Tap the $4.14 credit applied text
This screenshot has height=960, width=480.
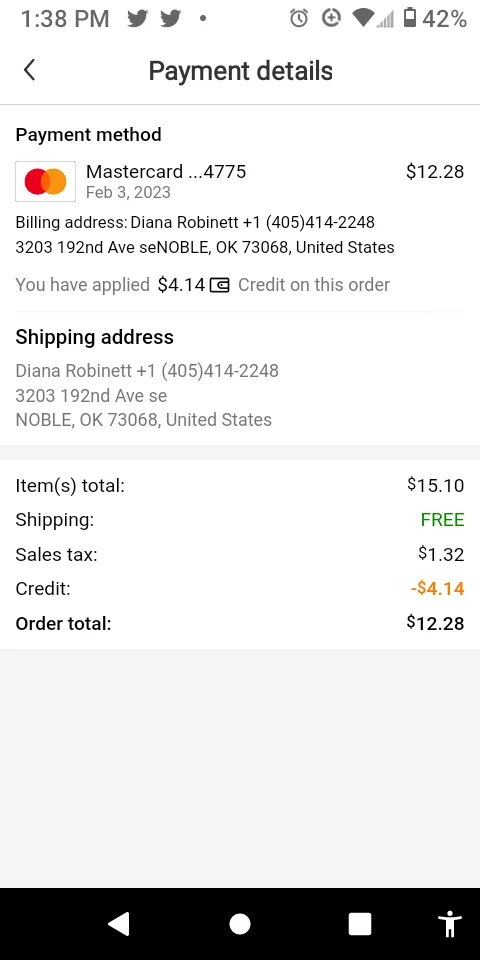point(181,285)
